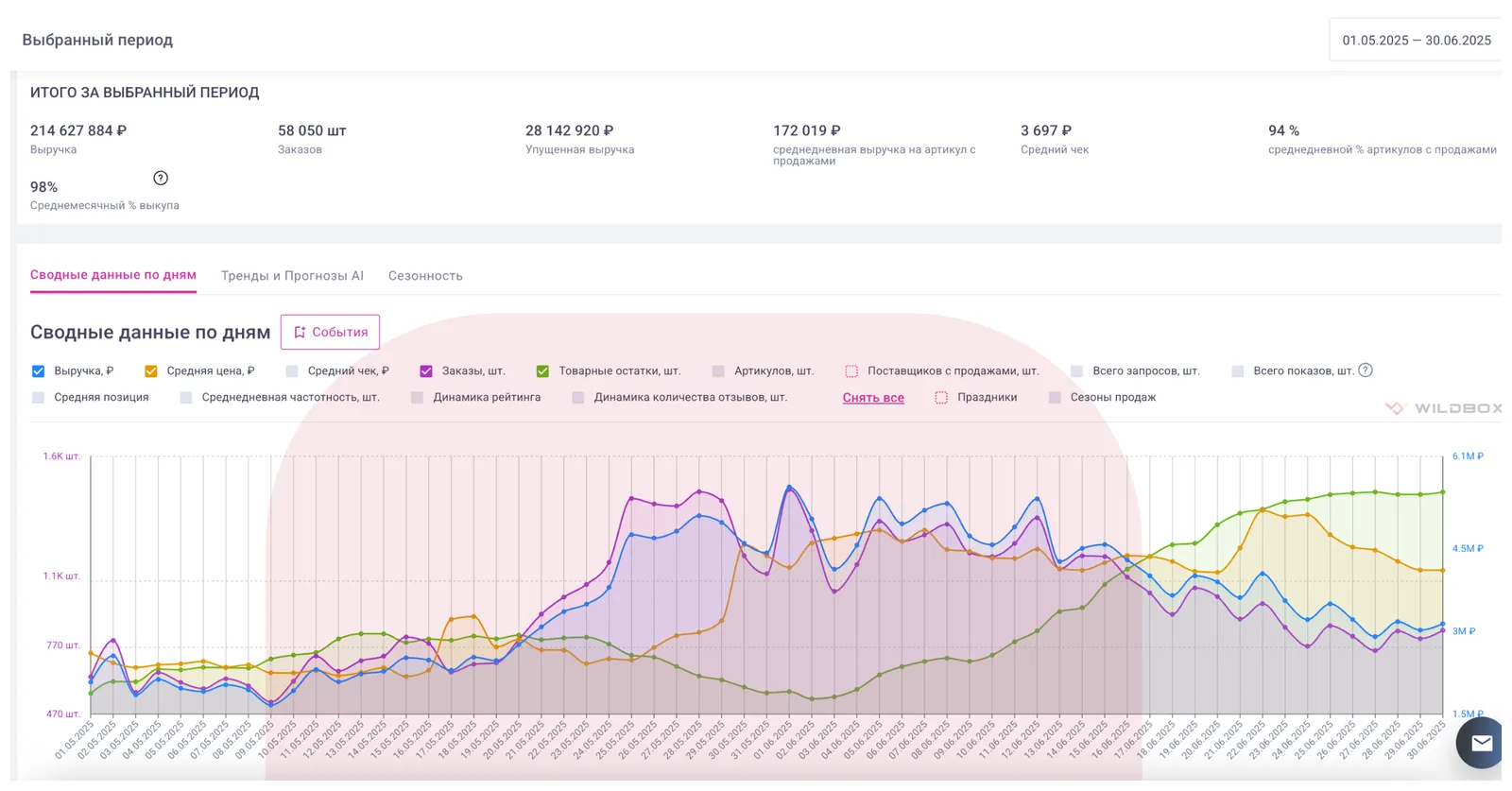Check Поставщиков с продажами, шт. option

click(851, 371)
